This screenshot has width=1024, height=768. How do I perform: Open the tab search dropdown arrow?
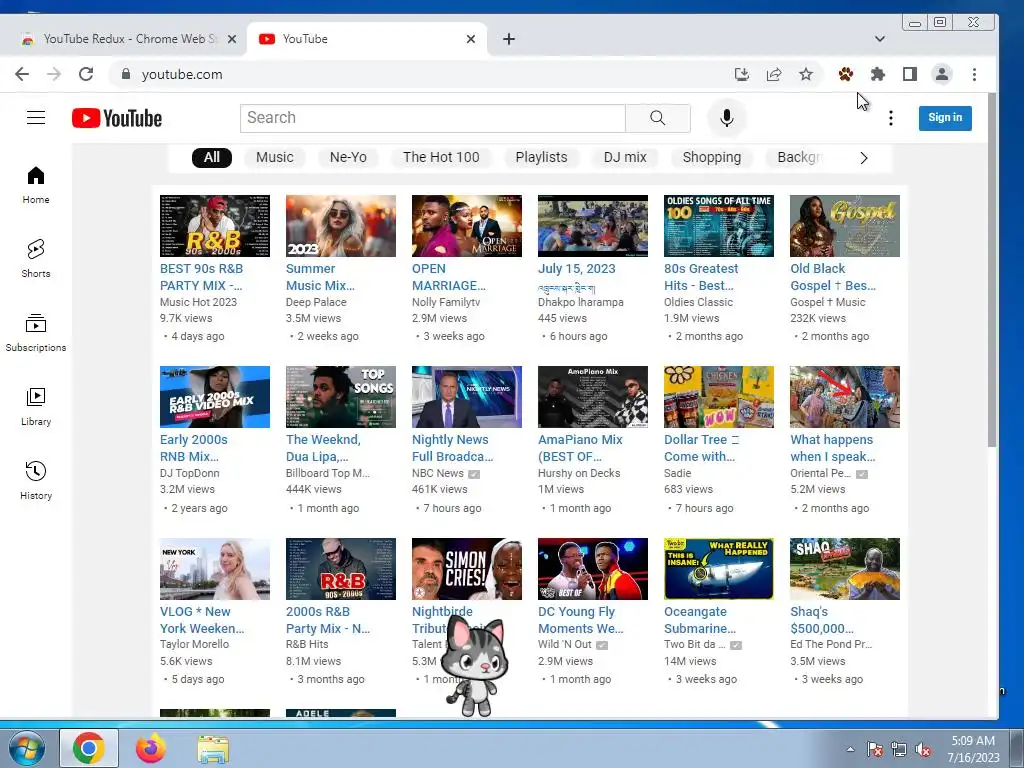[880, 39]
